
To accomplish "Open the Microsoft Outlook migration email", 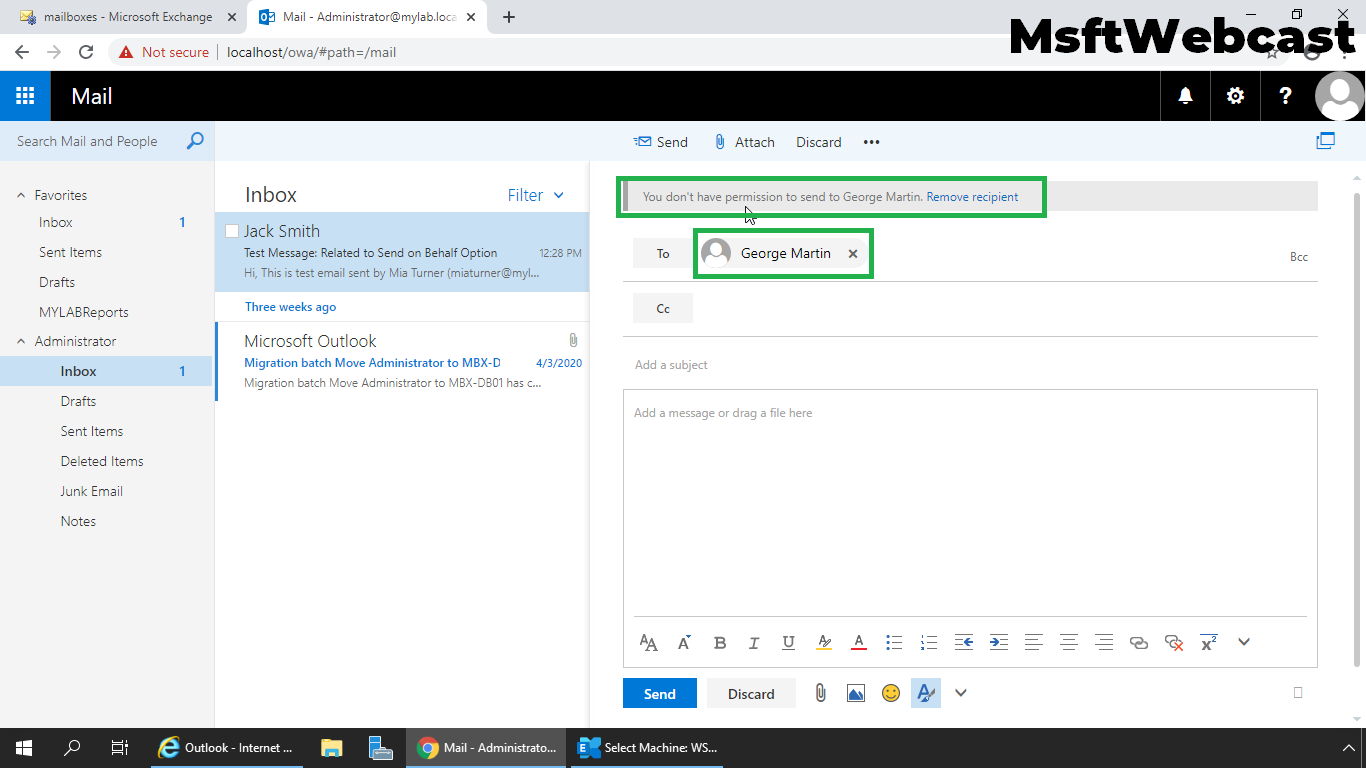I will (402, 361).
